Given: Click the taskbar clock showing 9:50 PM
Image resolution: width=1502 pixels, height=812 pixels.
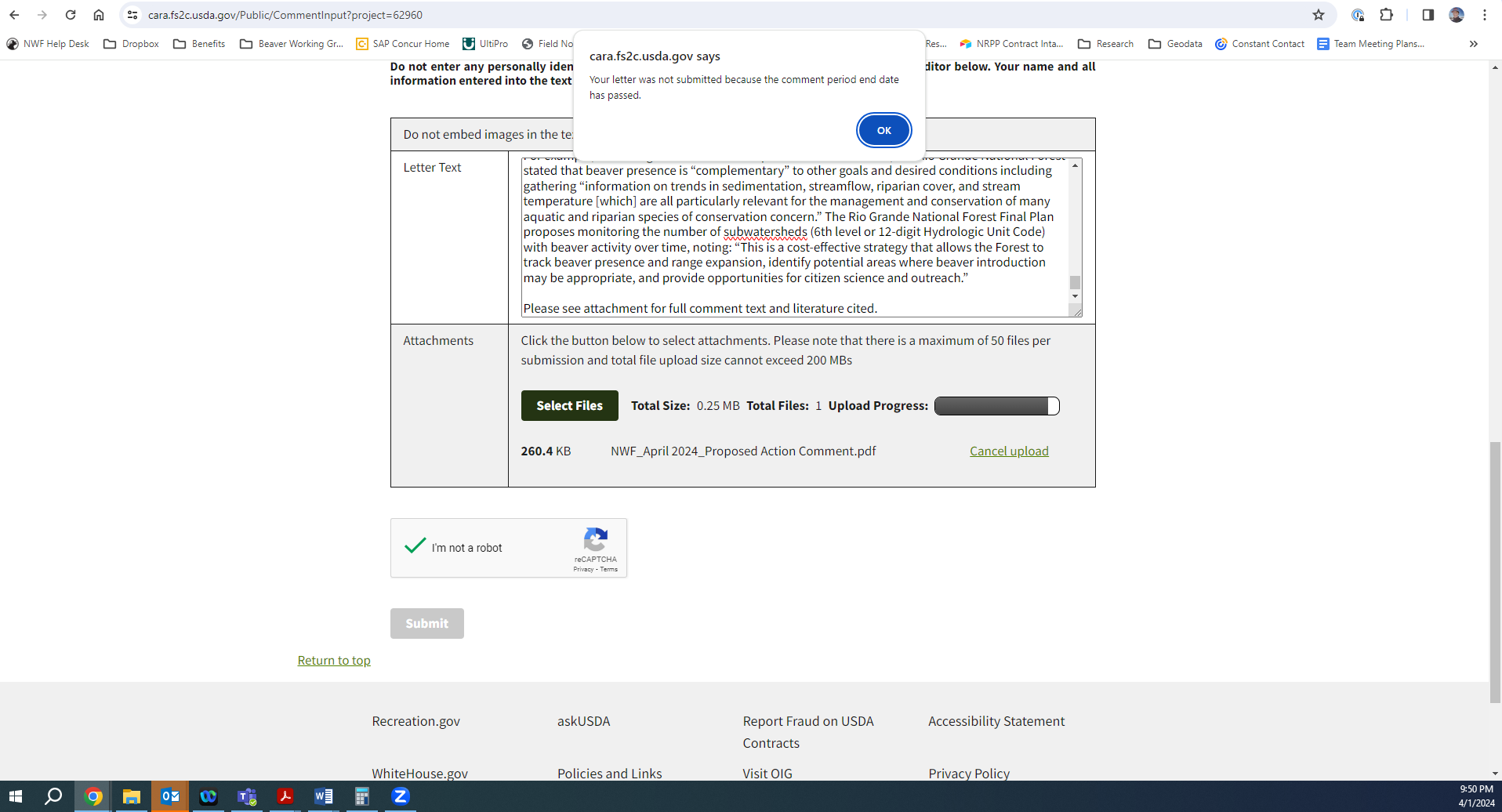Looking at the screenshot, I should tap(1476, 796).
